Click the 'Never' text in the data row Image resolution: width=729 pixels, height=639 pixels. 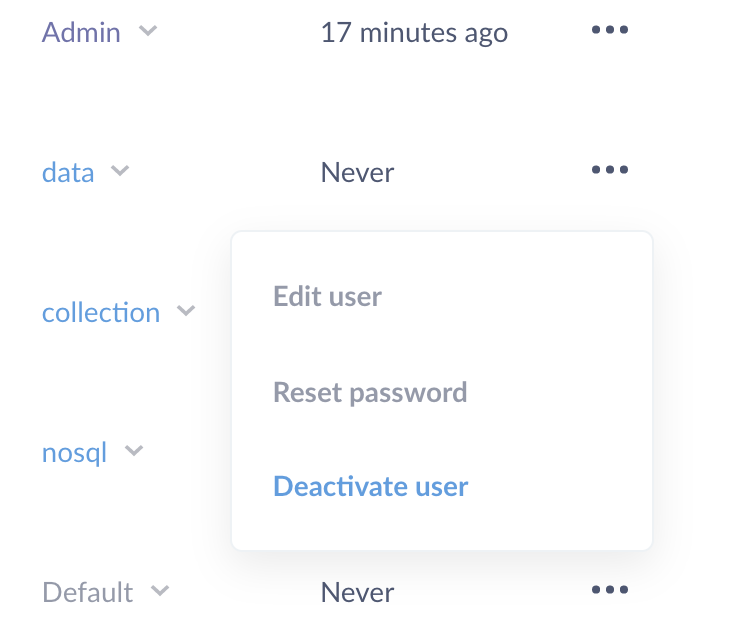tap(357, 172)
